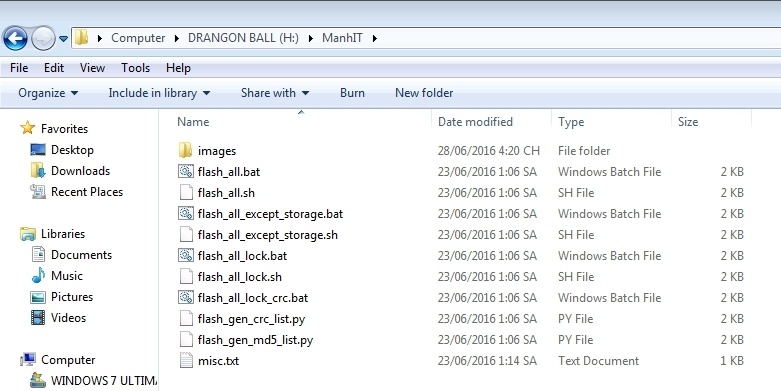Click the Pictures library icon
781x391 pixels.
coord(38,297)
